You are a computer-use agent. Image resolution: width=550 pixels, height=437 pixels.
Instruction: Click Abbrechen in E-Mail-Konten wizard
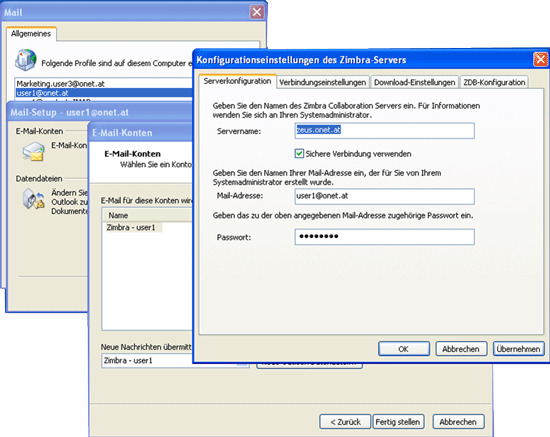458,422
